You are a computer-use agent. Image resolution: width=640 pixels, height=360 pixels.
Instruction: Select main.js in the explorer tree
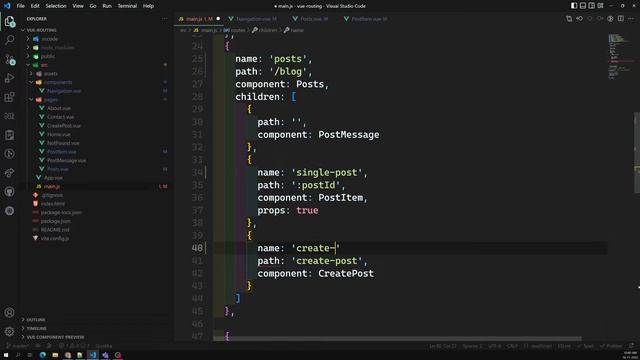click(x=52, y=187)
